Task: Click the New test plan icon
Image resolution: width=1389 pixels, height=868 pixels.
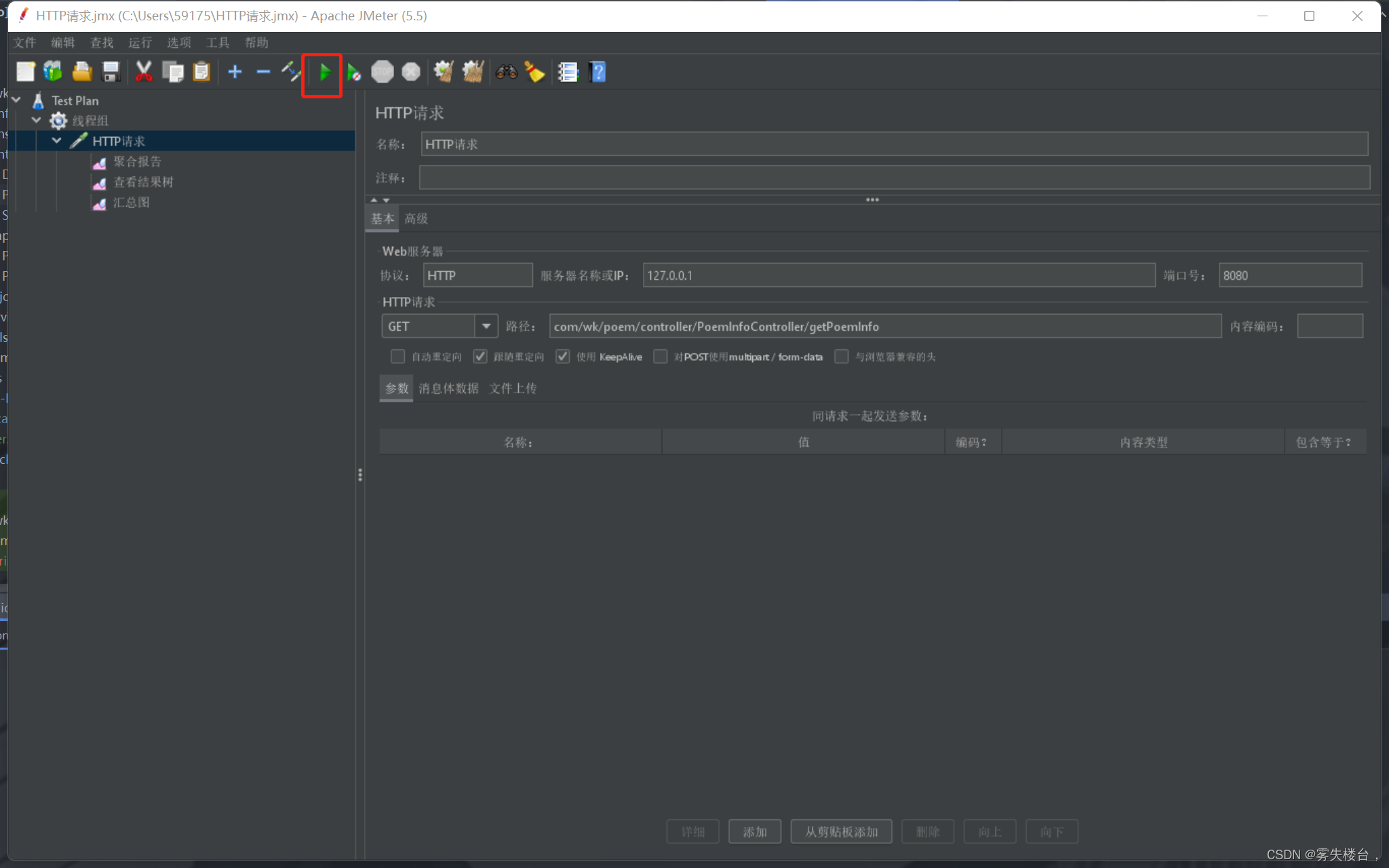Action: point(25,71)
